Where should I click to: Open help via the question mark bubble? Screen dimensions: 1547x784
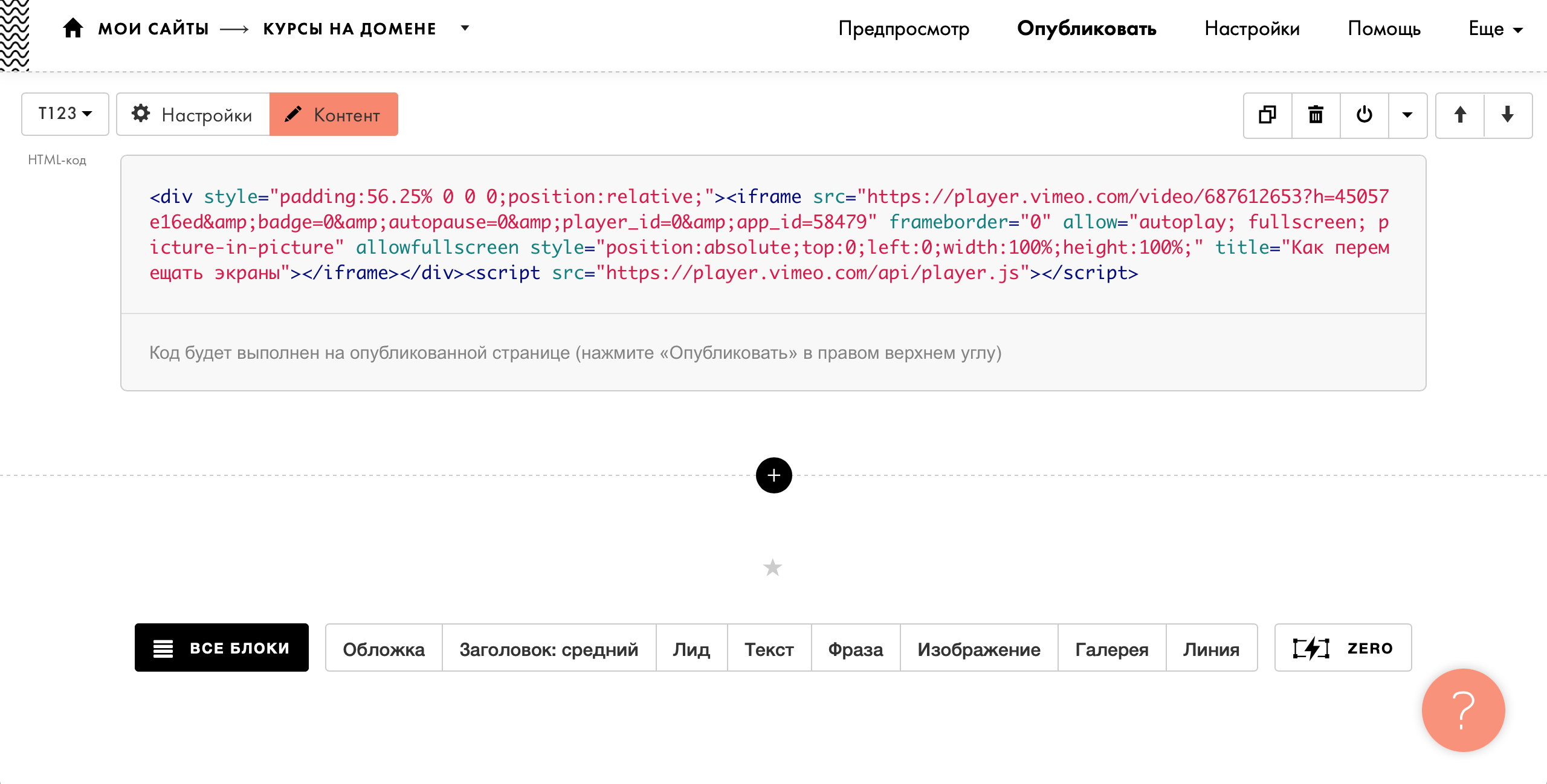pos(1463,710)
